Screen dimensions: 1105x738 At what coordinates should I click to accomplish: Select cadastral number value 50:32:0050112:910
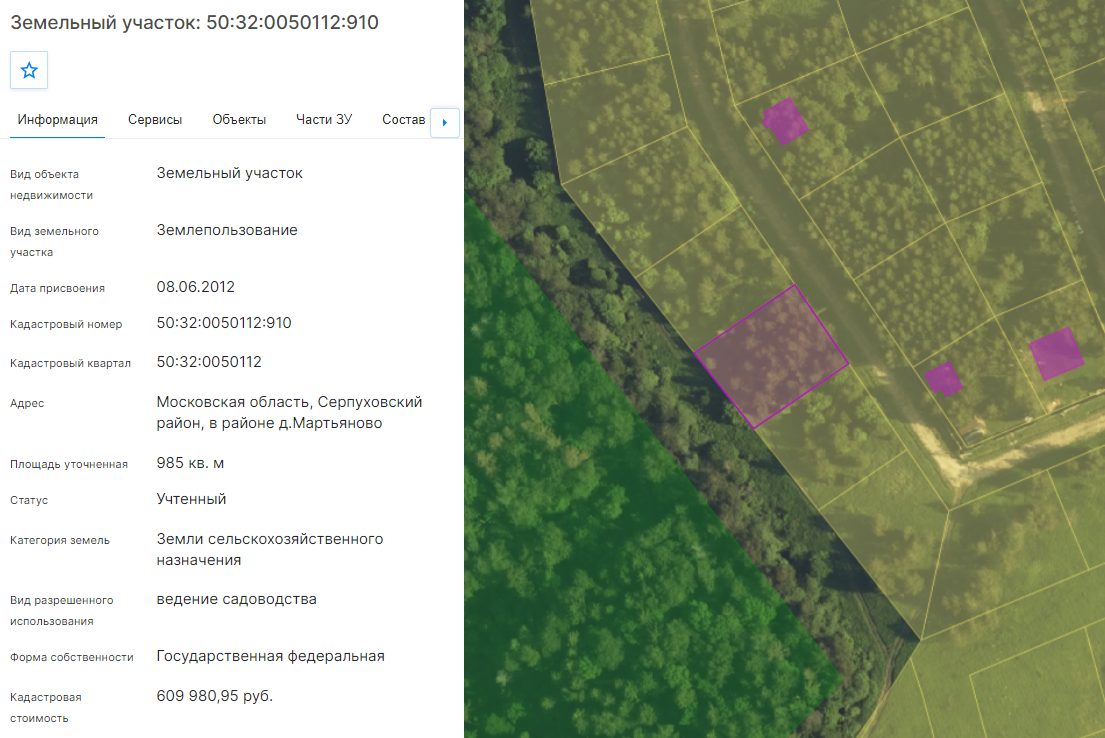tap(224, 323)
